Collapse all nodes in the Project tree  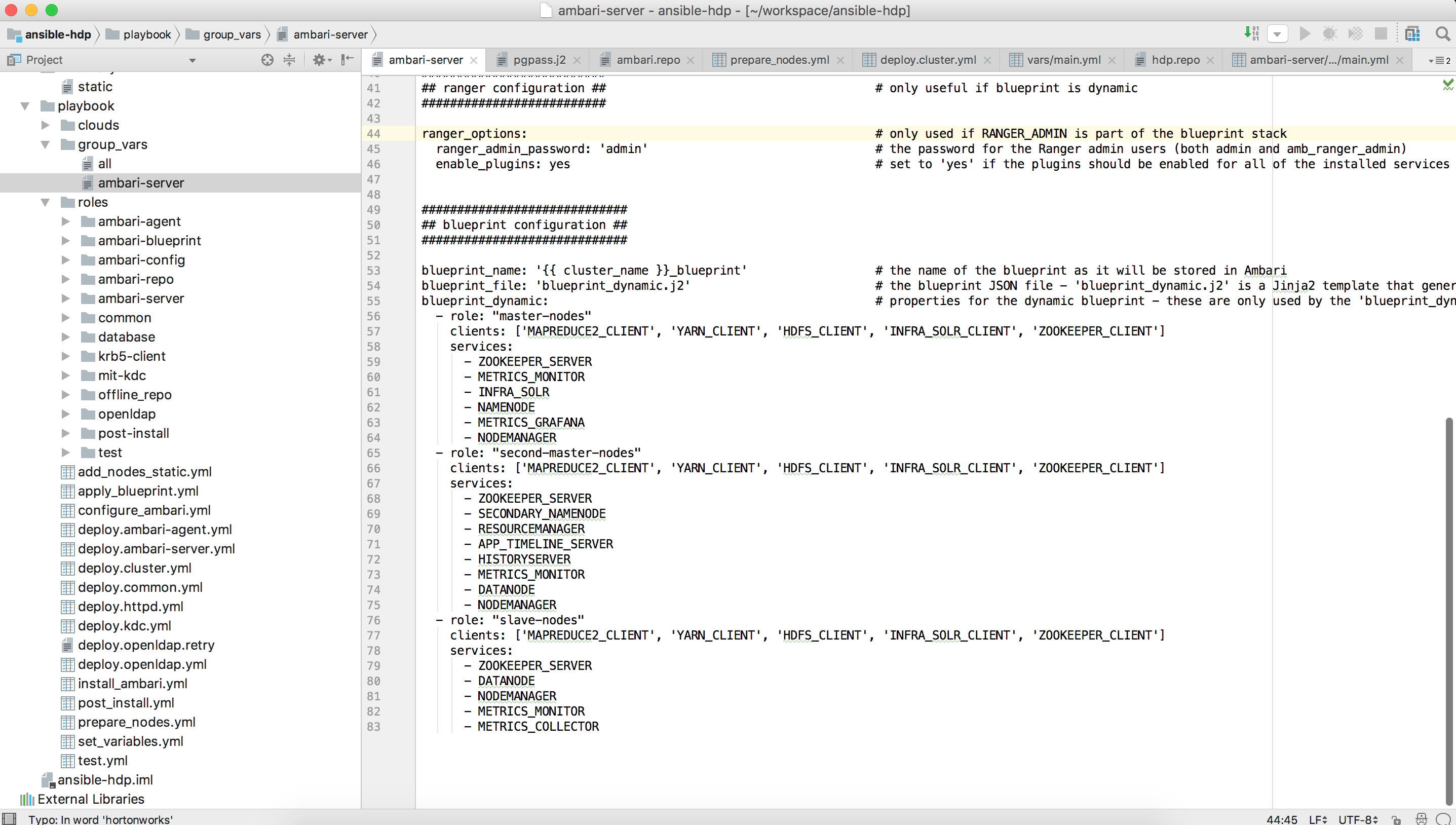[x=290, y=59]
